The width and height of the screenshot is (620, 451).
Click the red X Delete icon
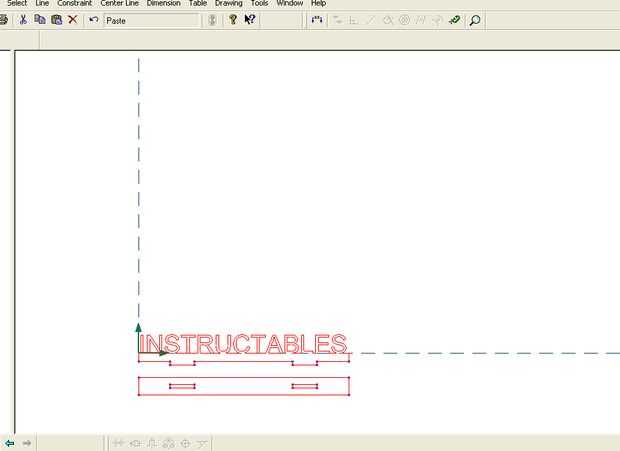tap(73, 20)
